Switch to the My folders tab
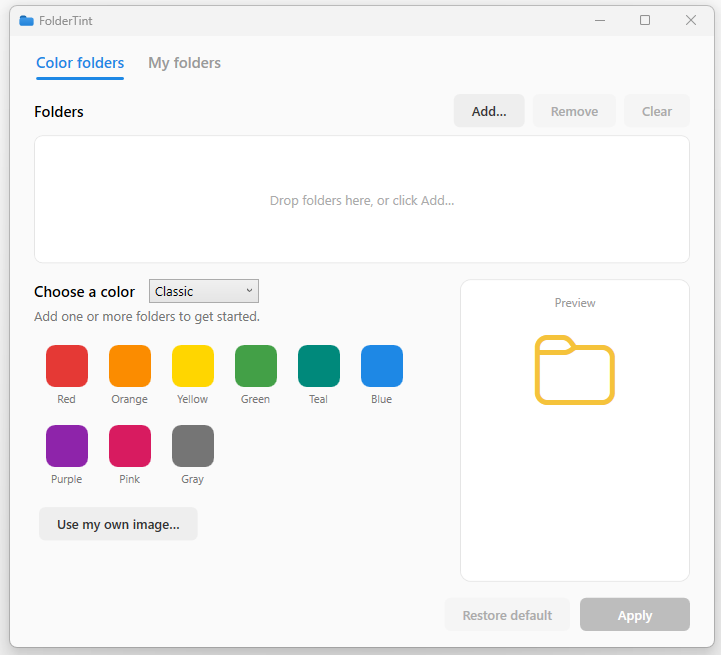 click(184, 63)
